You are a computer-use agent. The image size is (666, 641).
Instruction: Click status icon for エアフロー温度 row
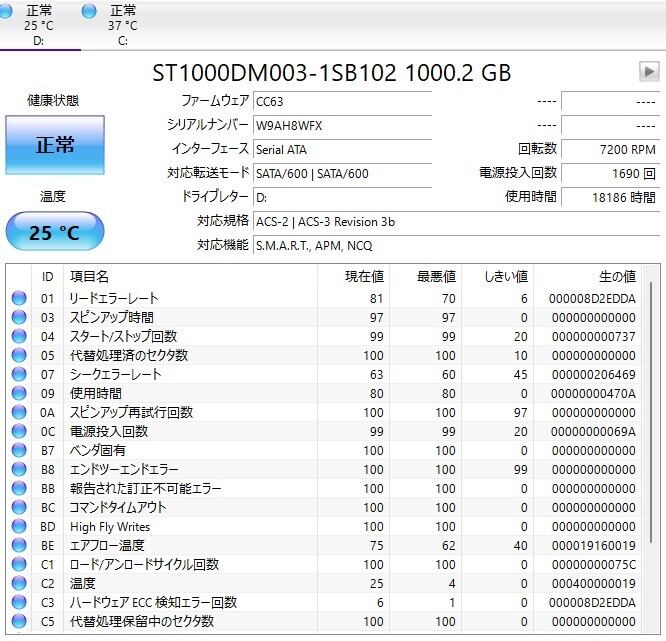18,546
